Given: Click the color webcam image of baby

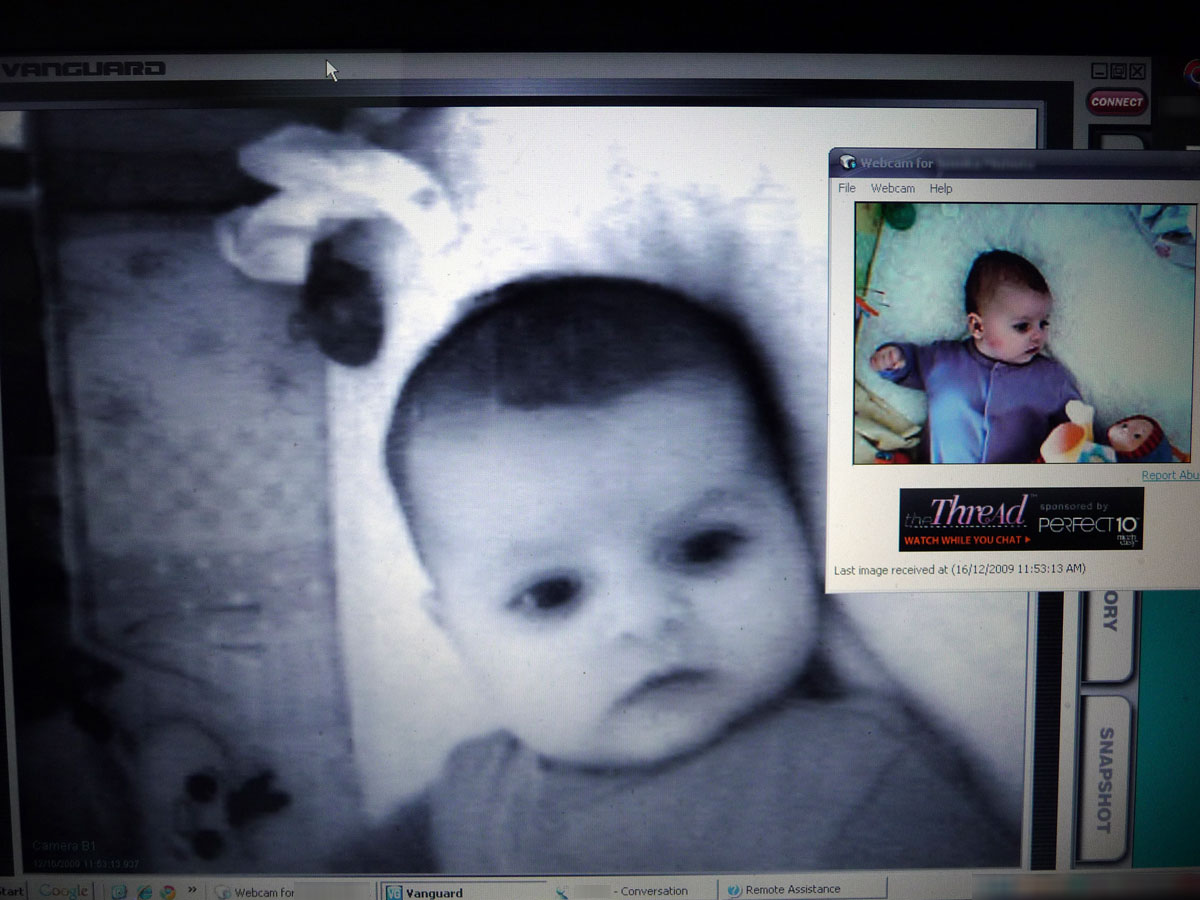Looking at the screenshot, I should (1025, 334).
